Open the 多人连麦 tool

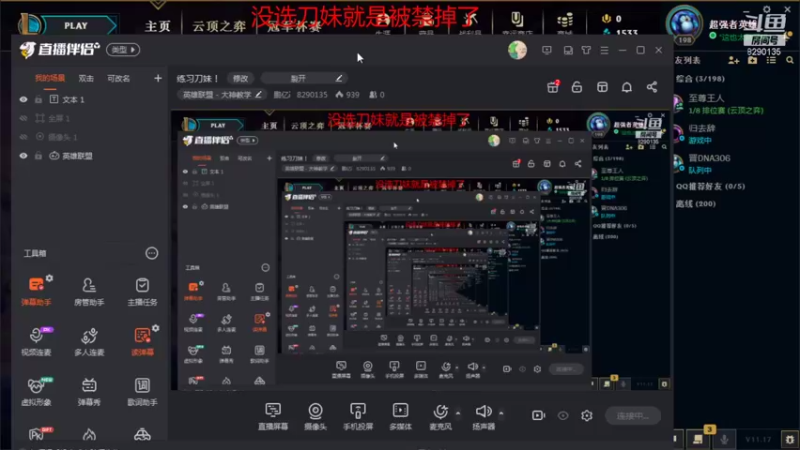89,341
